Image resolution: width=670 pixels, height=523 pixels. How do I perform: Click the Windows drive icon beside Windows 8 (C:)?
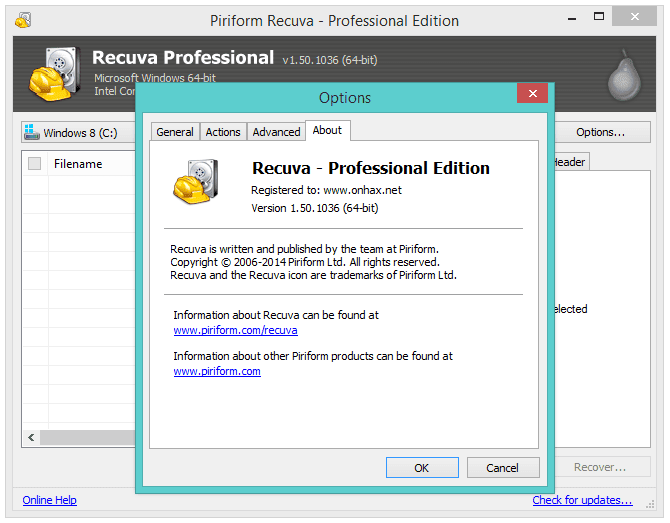click(x=32, y=132)
